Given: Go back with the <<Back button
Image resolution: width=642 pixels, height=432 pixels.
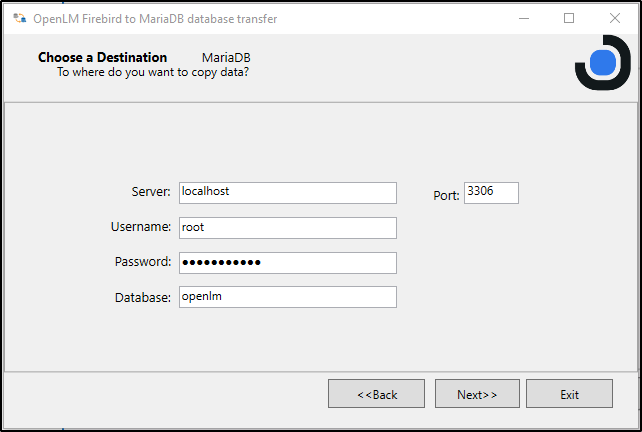Looking at the screenshot, I should pyautogui.click(x=376, y=394).
